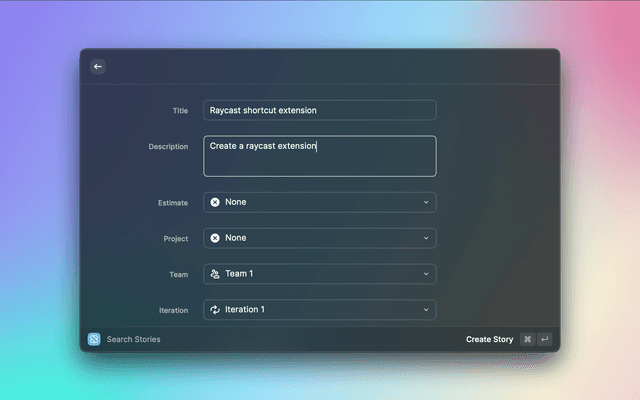This screenshot has width=640, height=400.
Task: Click the Estimate field label
Action: (173, 203)
